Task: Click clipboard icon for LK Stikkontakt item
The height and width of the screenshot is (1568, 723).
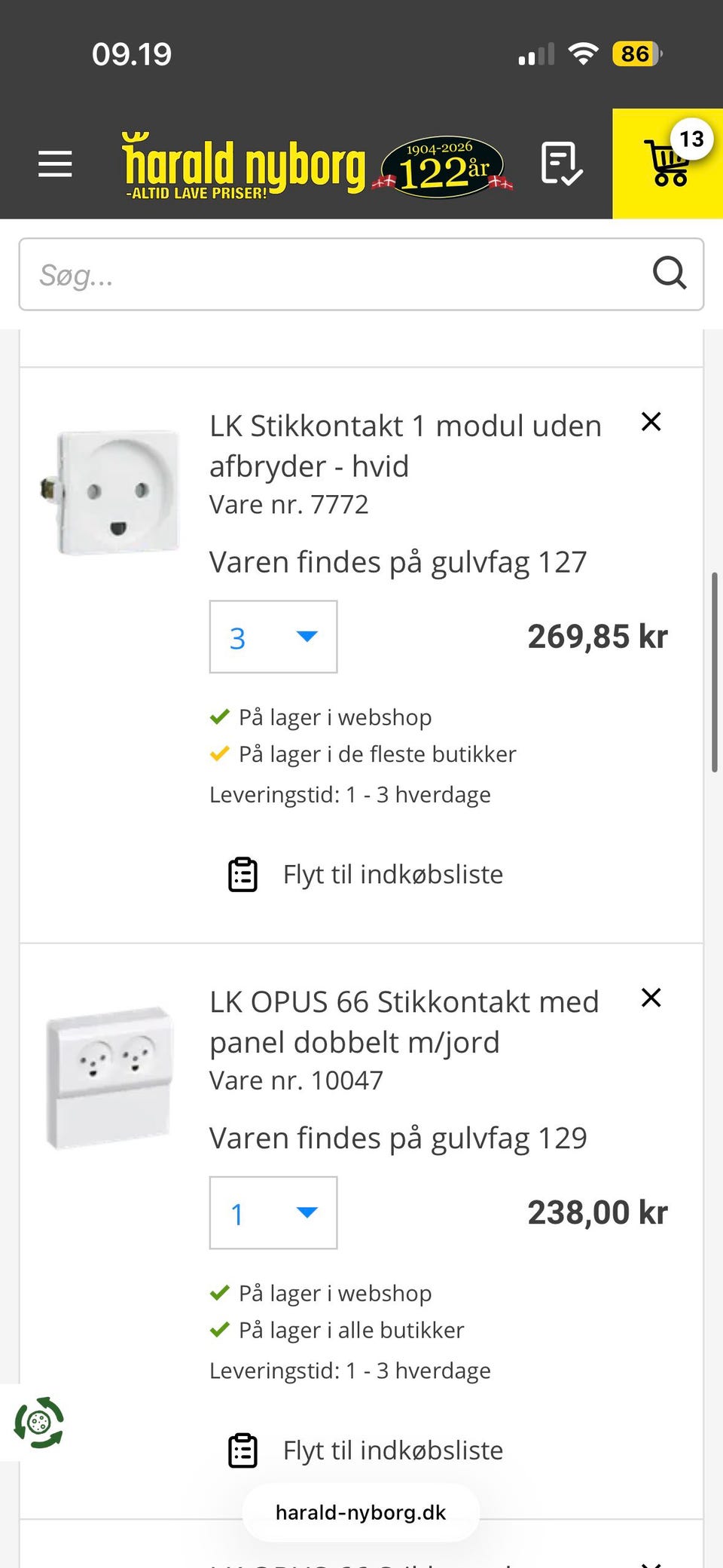Action: tap(243, 875)
